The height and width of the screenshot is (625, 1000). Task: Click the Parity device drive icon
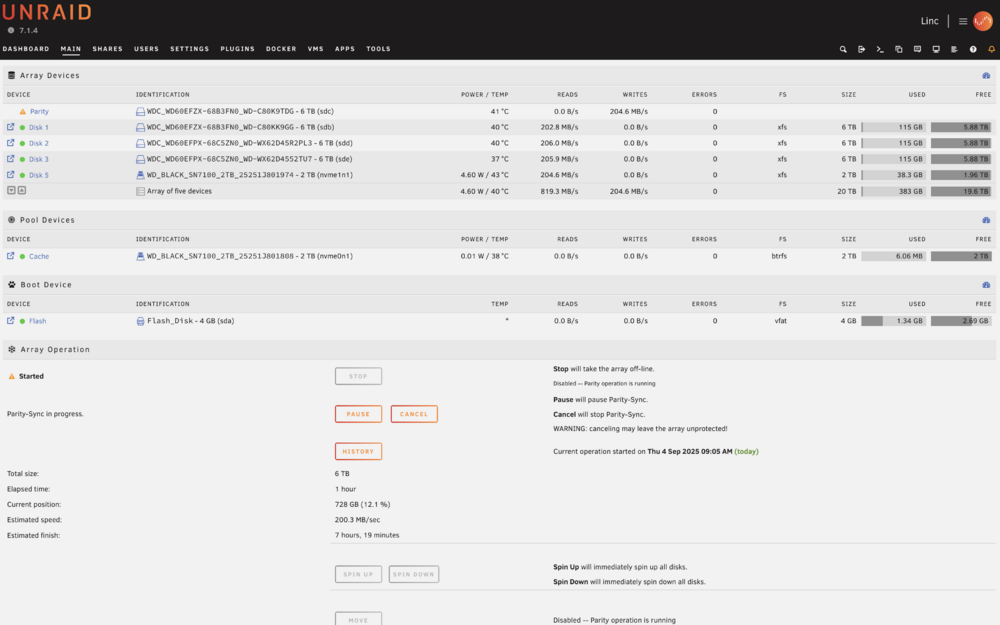pyautogui.click(x=140, y=112)
